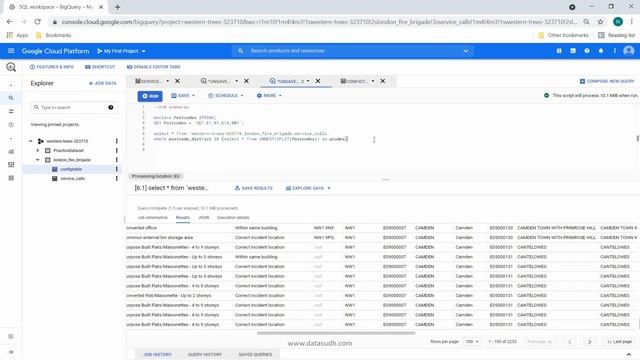This screenshot has width=640, height=360.
Task: Switch to the Job information results tab
Action: [x=153, y=218]
